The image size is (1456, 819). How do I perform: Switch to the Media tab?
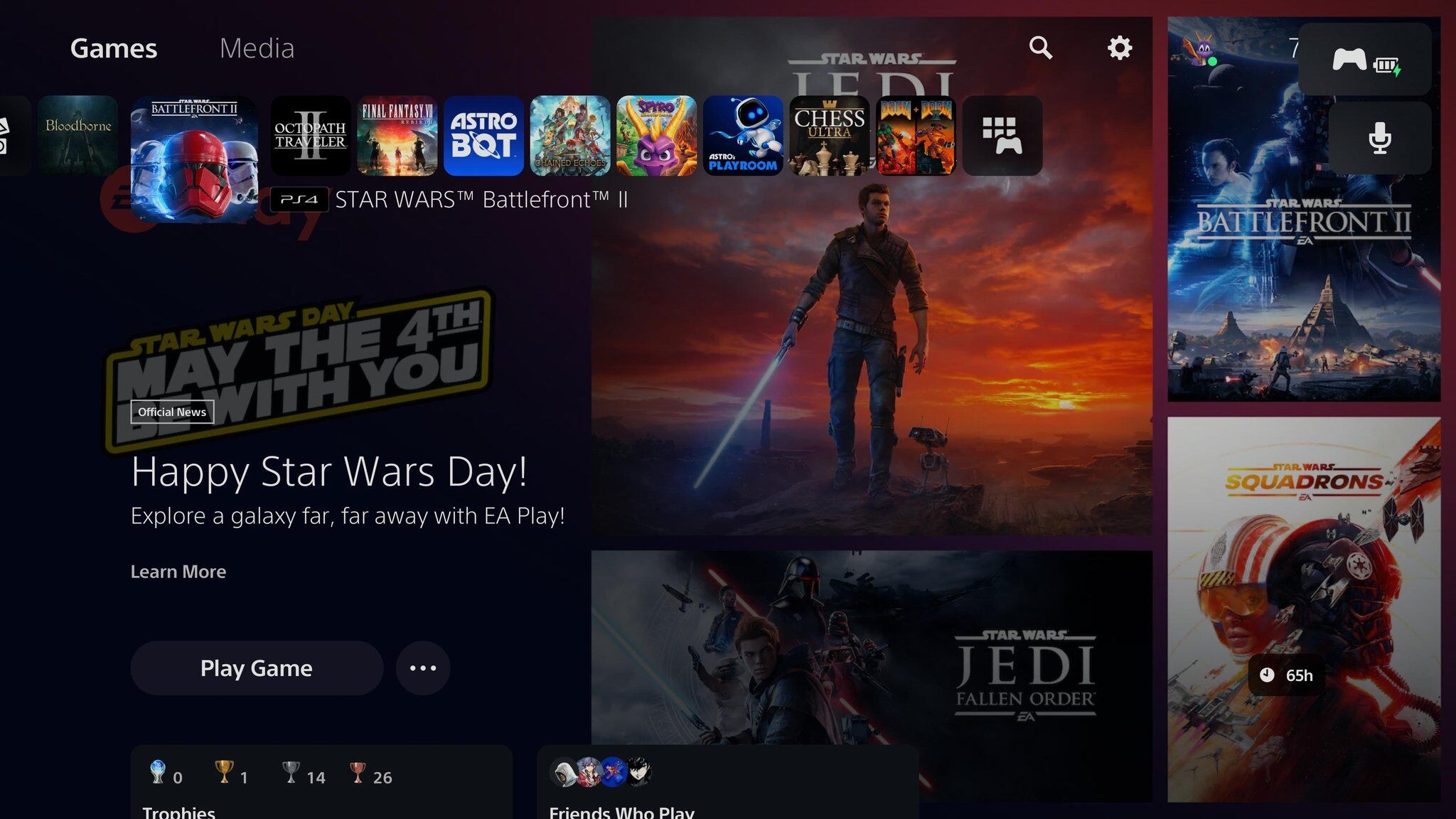point(257,48)
